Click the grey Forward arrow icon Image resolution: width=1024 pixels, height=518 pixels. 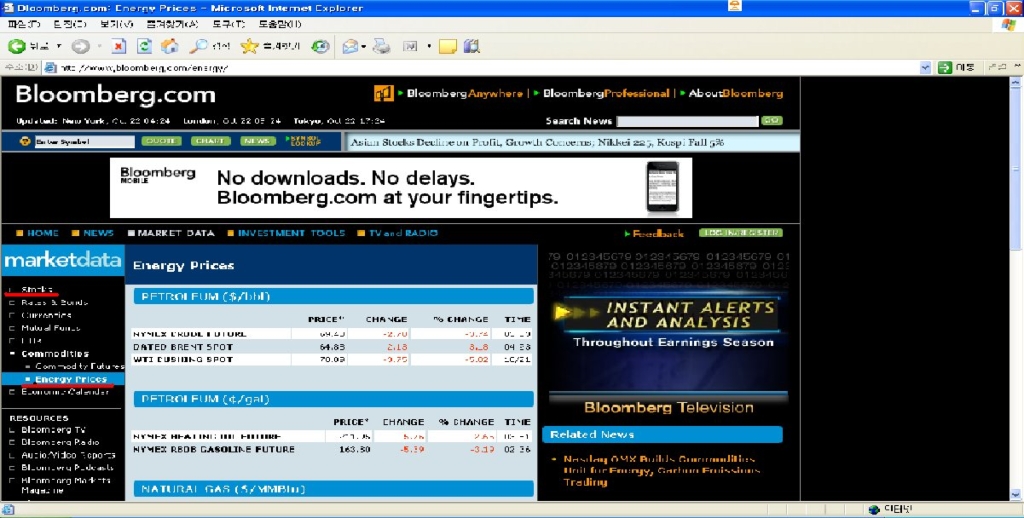(x=80, y=46)
